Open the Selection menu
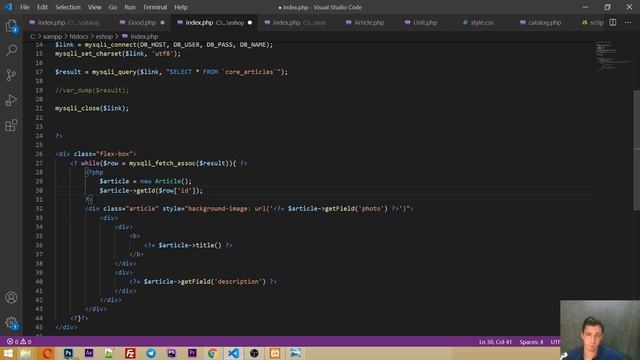Viewport: 640px width, 360px height. click(x=68, y=7)
